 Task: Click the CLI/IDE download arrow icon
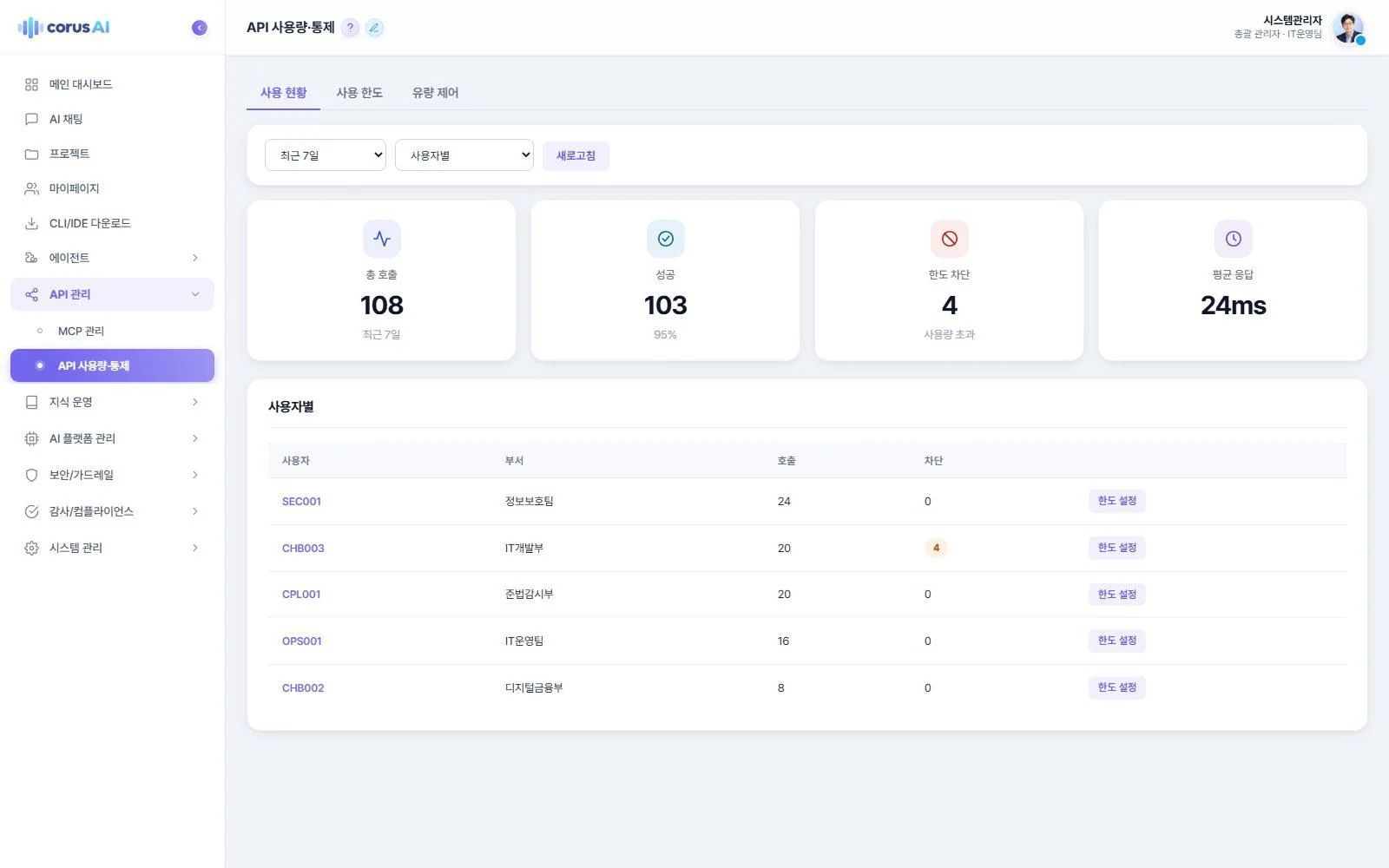tap(32, 223)
